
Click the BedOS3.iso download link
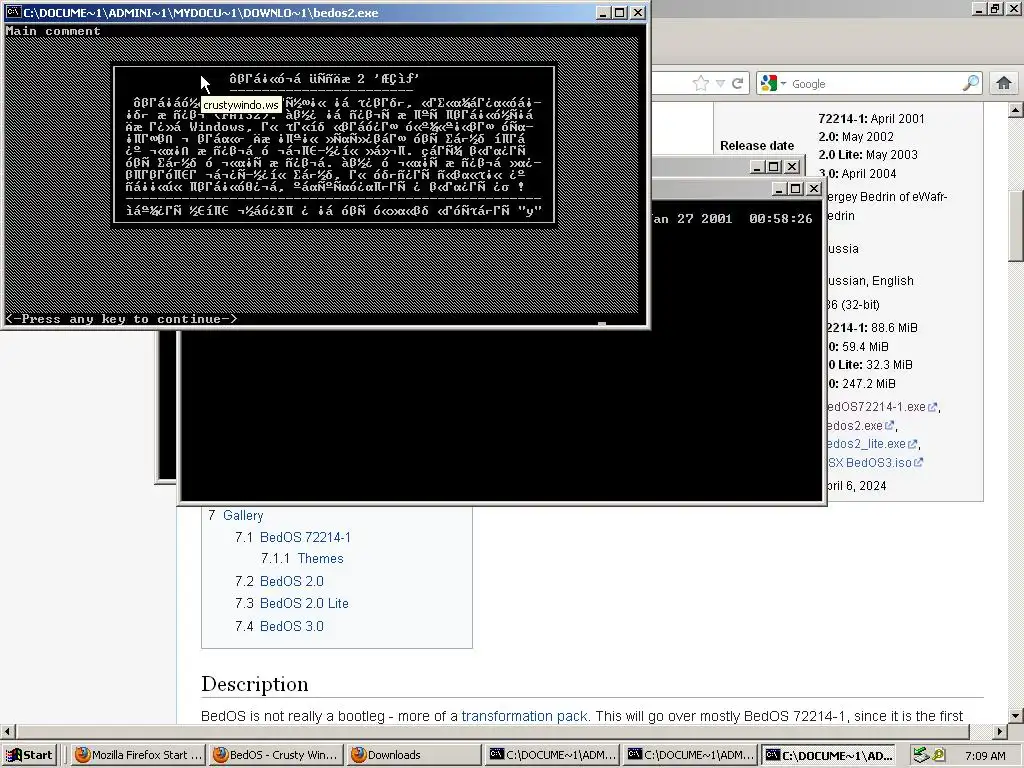(875, 462)
